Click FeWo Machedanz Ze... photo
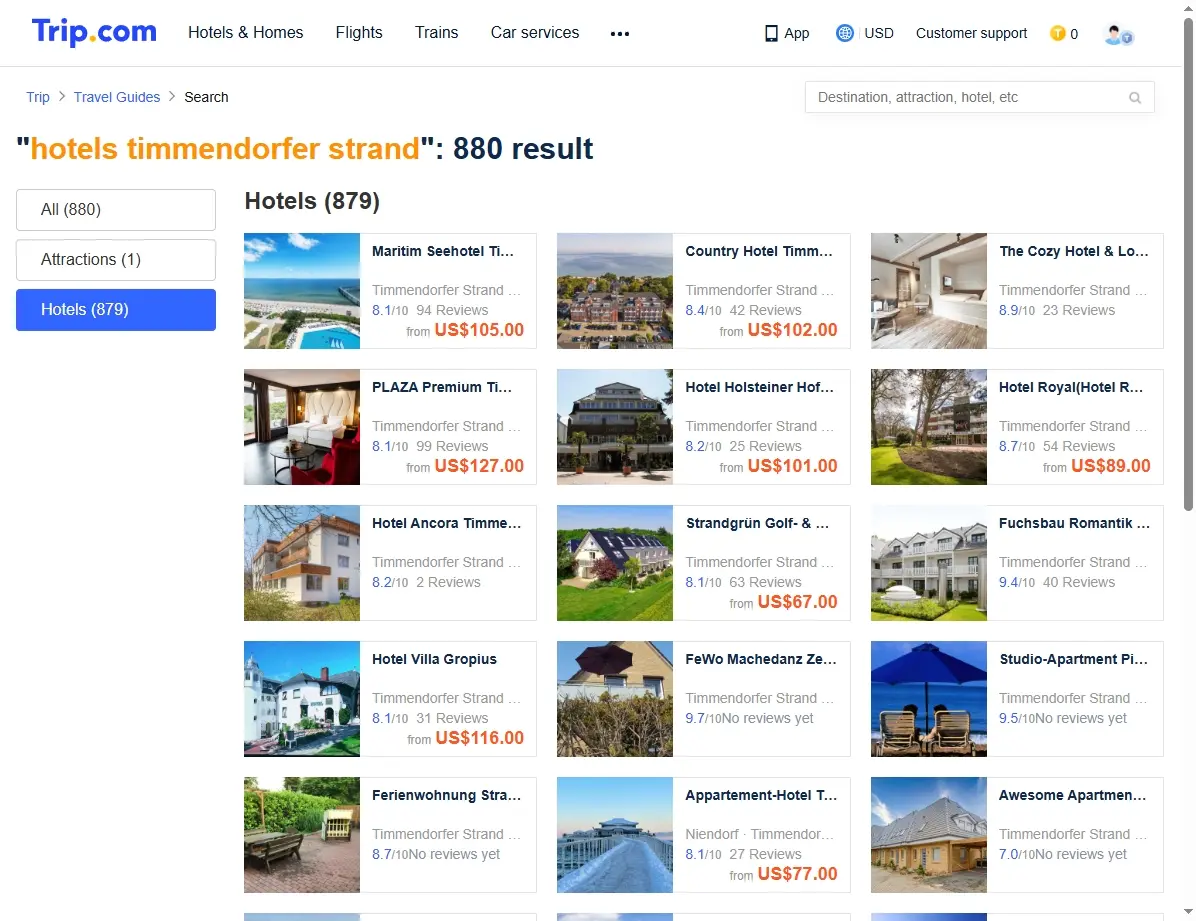Screen dimensions: 1196x921 click(615, 698)
